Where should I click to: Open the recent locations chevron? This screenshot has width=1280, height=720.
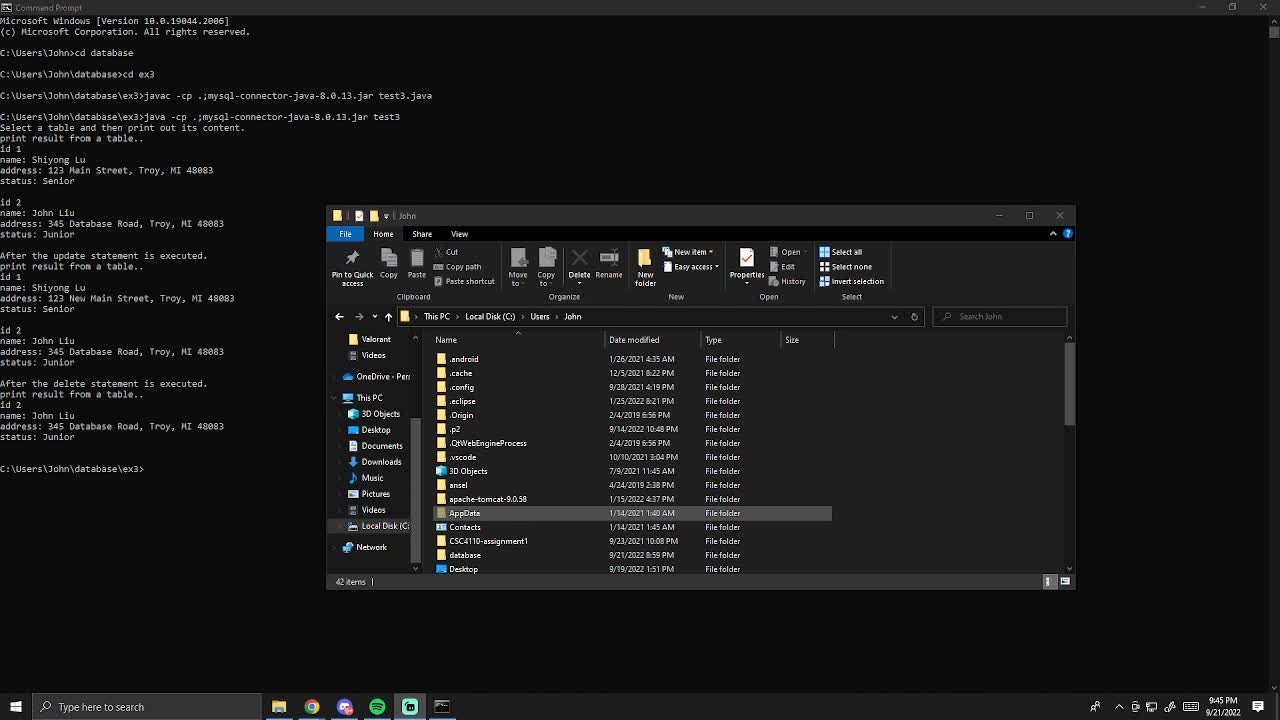(x=375, y=317)
